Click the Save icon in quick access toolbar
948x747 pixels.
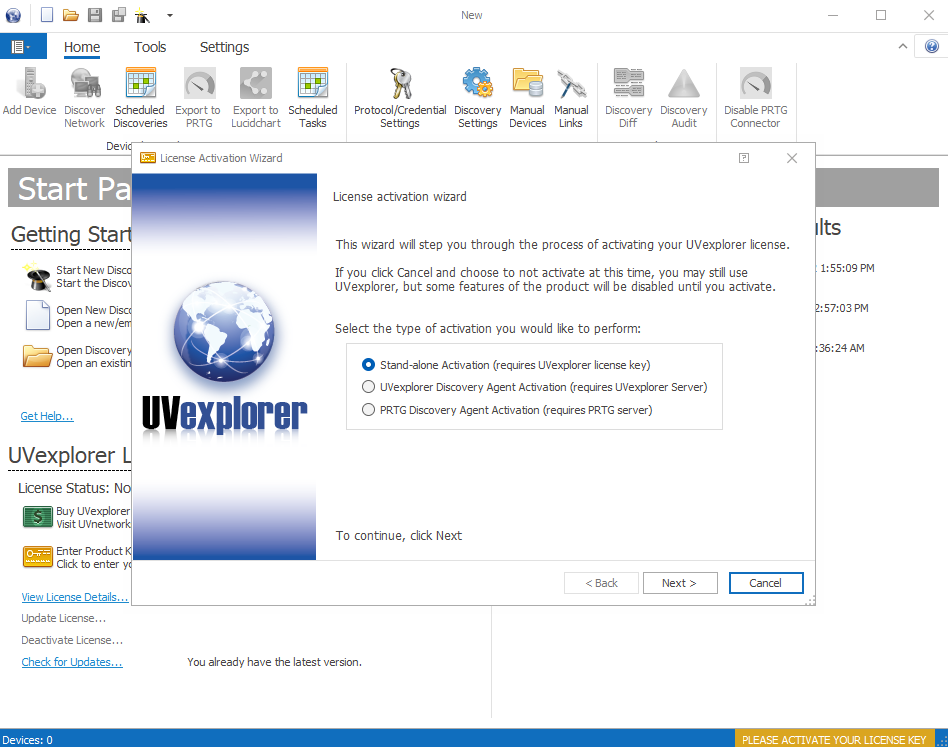(x=95, y=15)
